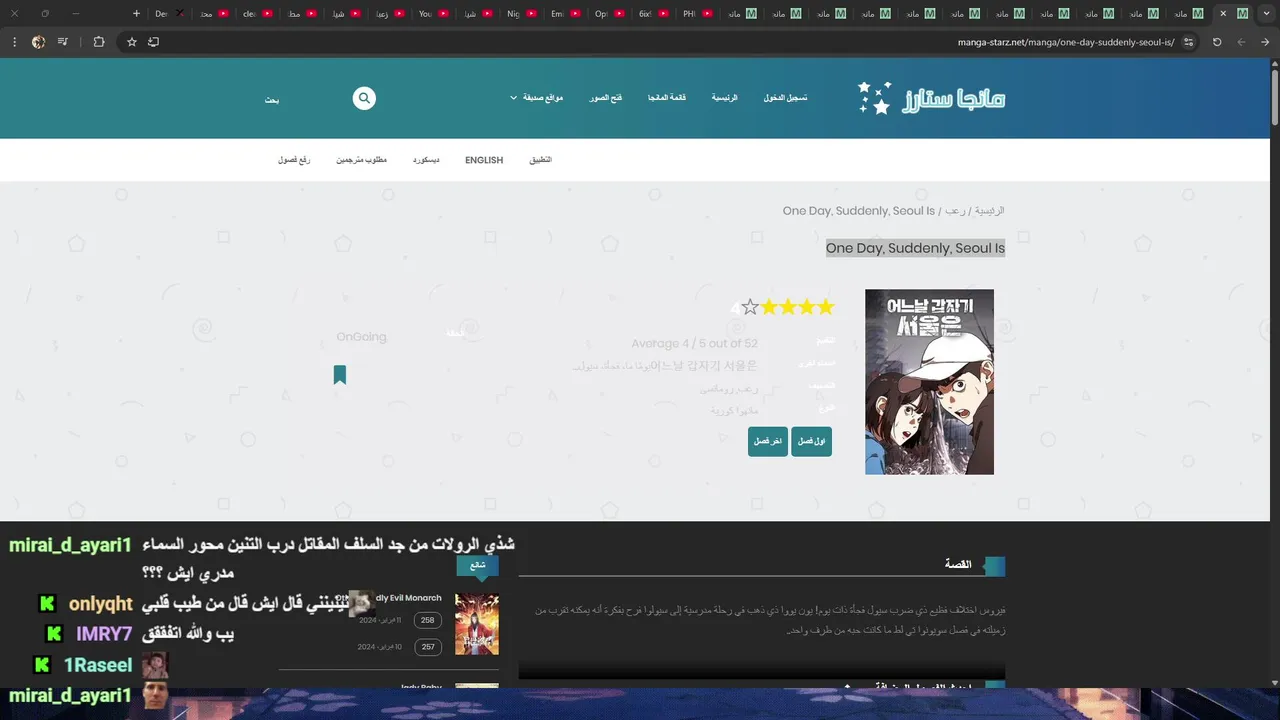
Task: Click the اول فصل button
Action: tap(811, 441)
